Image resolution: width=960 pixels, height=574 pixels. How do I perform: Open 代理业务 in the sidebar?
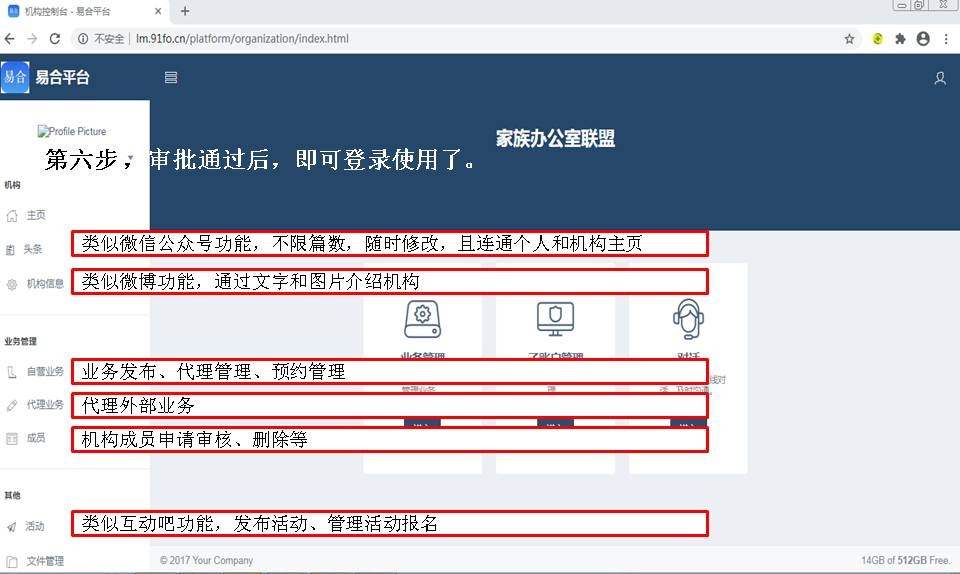pos(44,405)
